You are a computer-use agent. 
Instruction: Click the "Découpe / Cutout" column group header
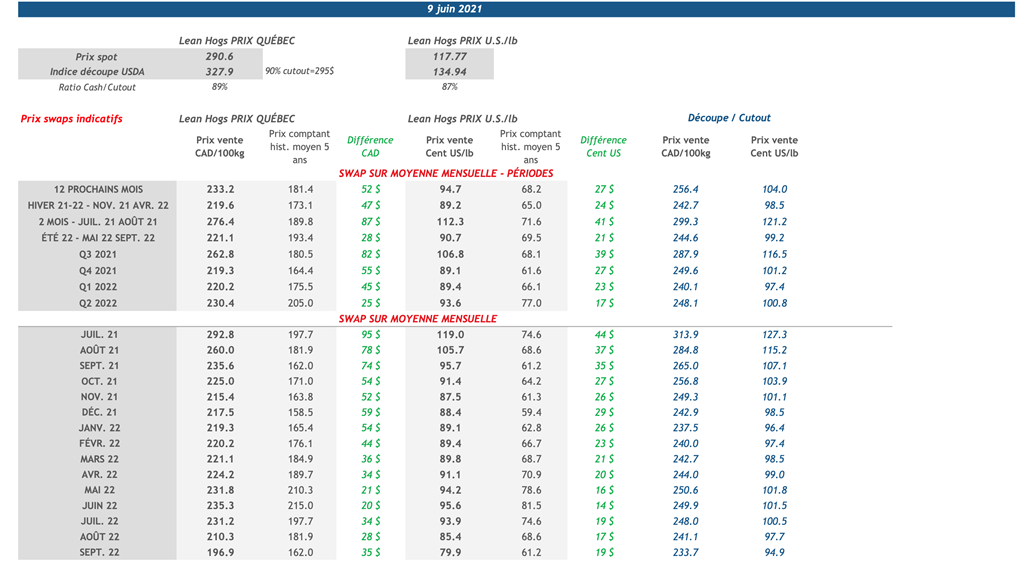[729, 118]
